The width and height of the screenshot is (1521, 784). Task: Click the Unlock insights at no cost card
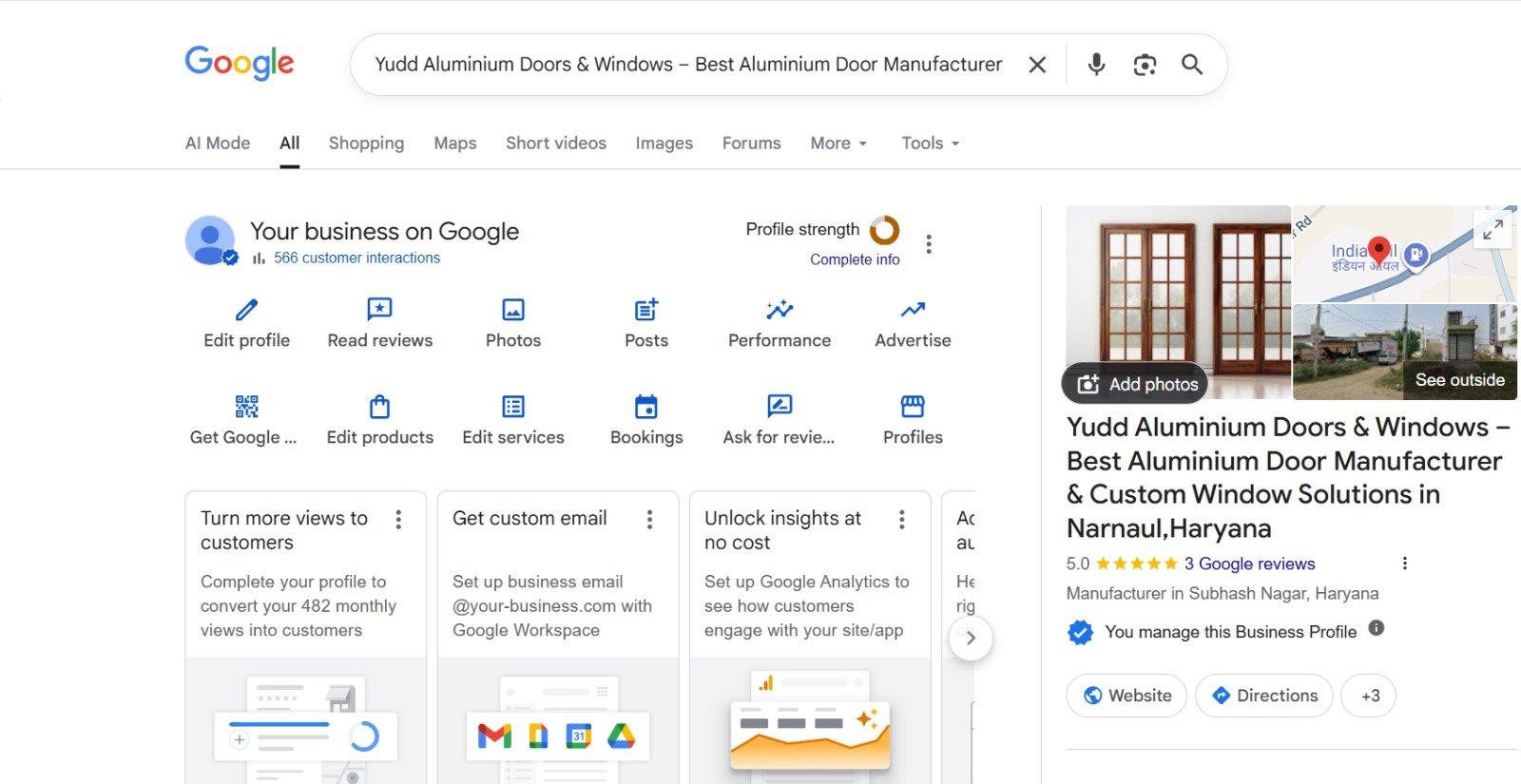tap(810, 638)
